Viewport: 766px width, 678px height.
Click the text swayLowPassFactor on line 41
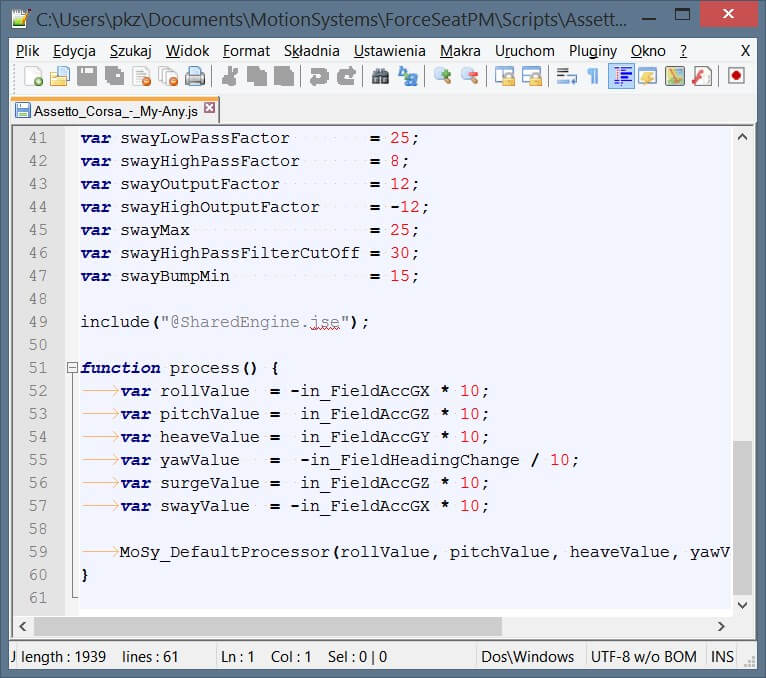(x=205, y=138)
